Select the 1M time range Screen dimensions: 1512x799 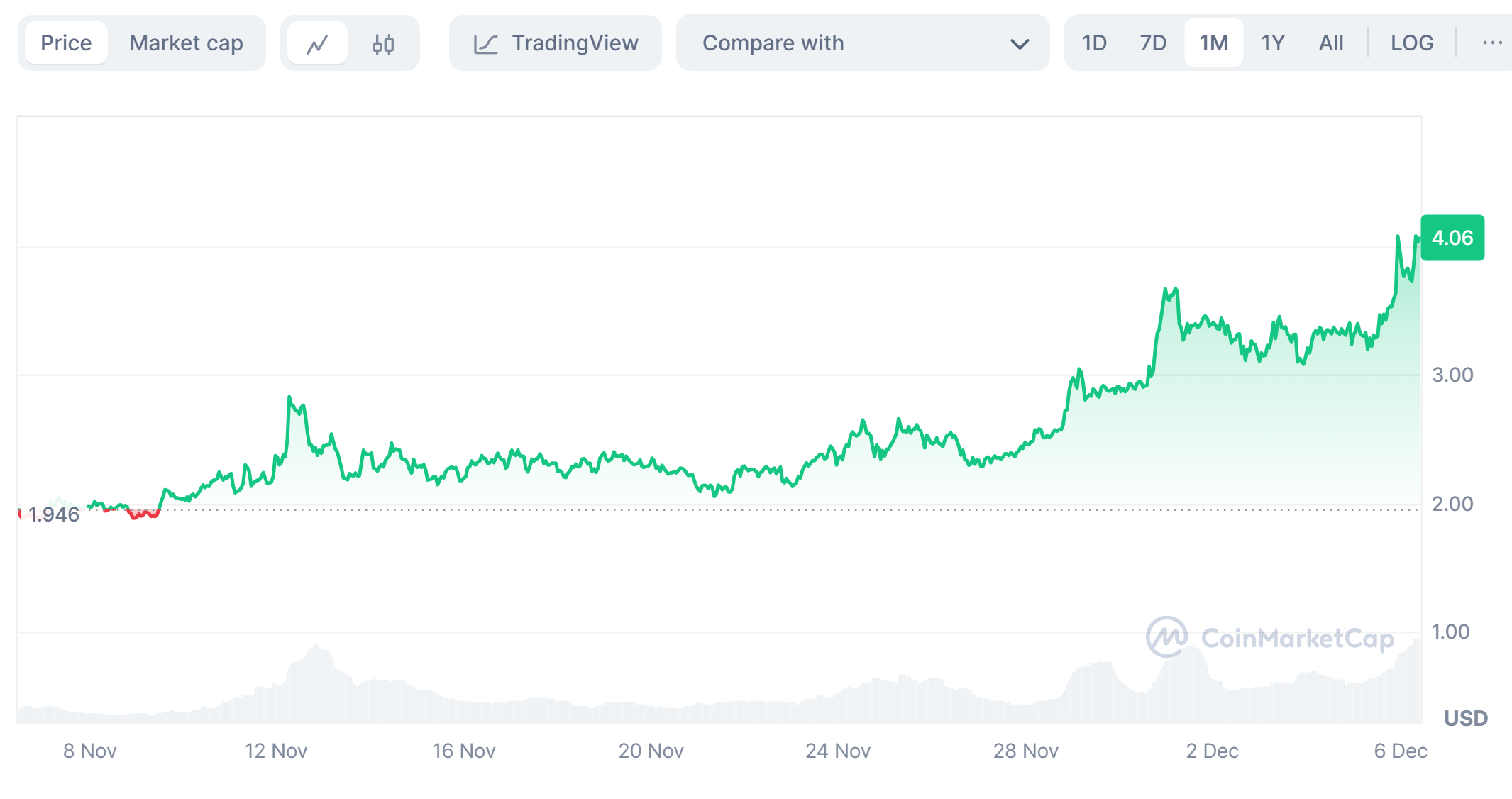point(1213,43)
